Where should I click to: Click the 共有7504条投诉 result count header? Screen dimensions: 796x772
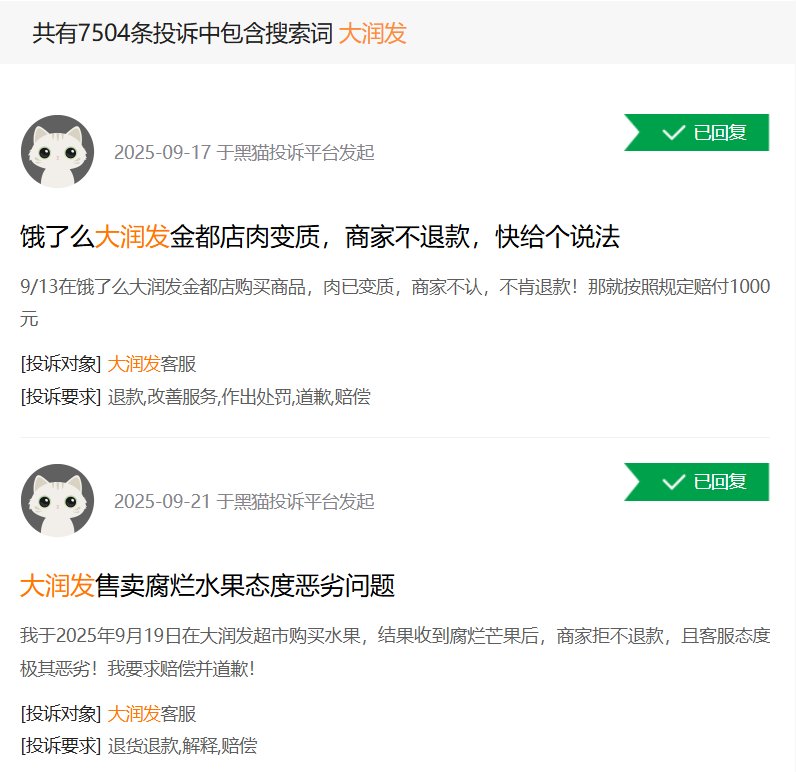pyautogui.click(x=183, y=33)
